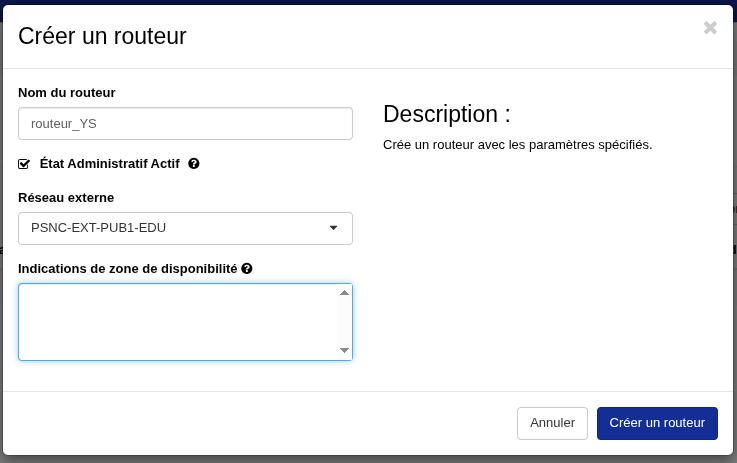Click the Créer un routeur dialog title
The image size is (737, 463).
pos(102,37)
